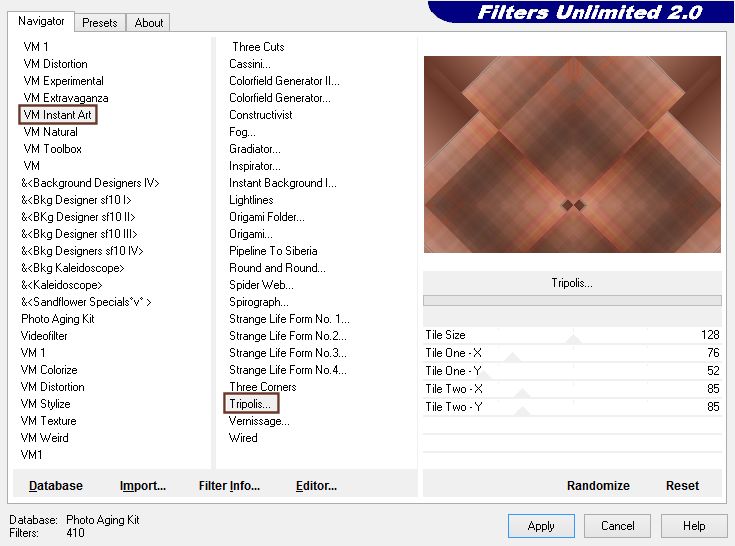Choose the Three Corners filter
Screen dimensions: 735x546
coord(262,387)
